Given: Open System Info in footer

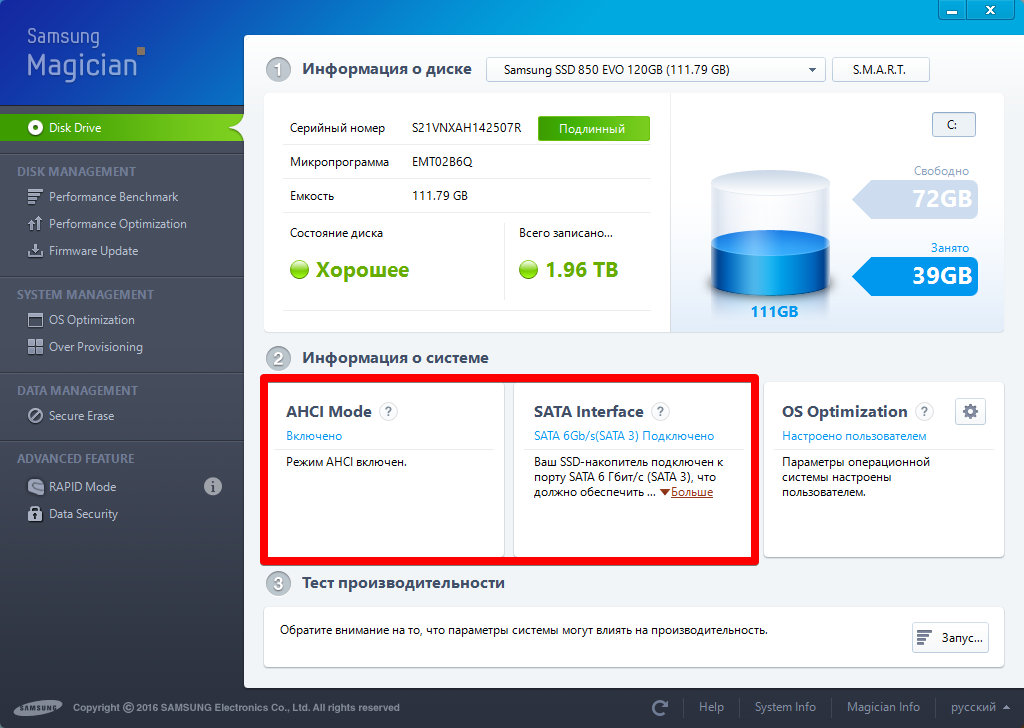Looking at the screenshot, I should pos(785,707).
